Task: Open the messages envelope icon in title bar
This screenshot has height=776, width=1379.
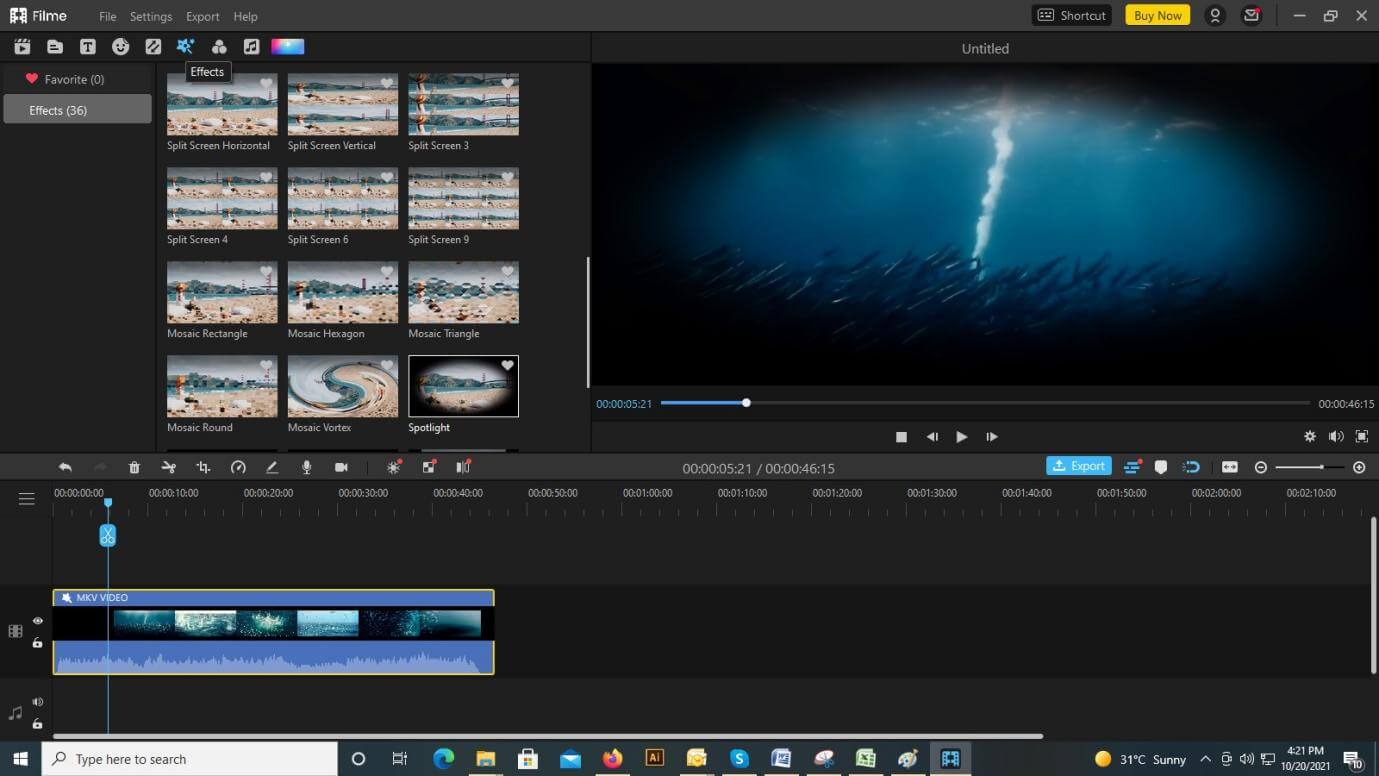Action: tap(1251, 15)
